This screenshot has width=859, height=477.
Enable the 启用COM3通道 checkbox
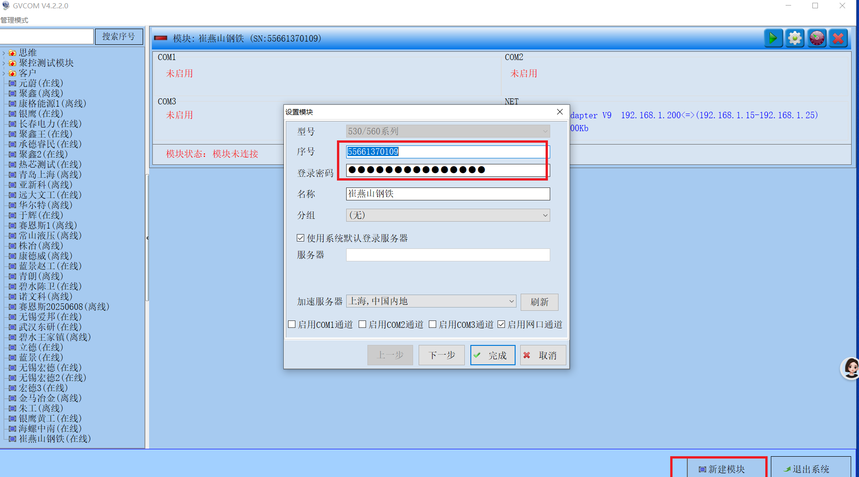tap(432, 324)
